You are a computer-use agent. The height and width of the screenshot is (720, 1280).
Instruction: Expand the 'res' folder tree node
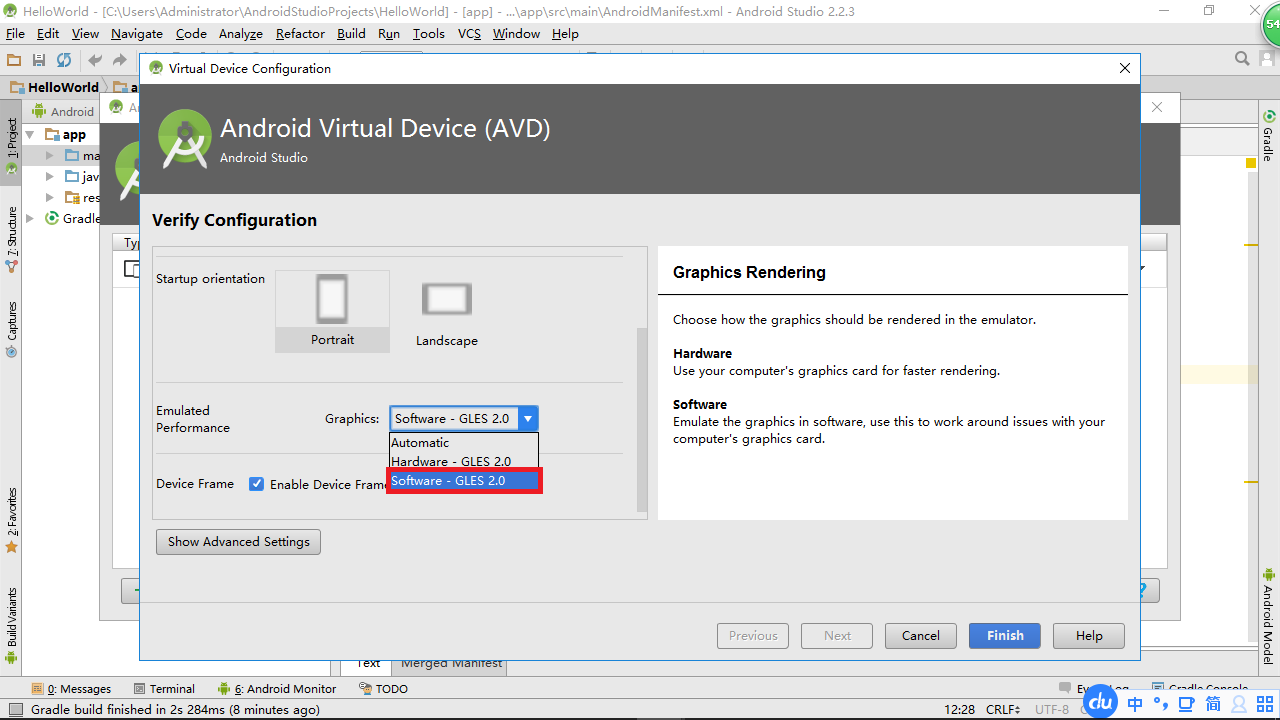tap(51, 198)
